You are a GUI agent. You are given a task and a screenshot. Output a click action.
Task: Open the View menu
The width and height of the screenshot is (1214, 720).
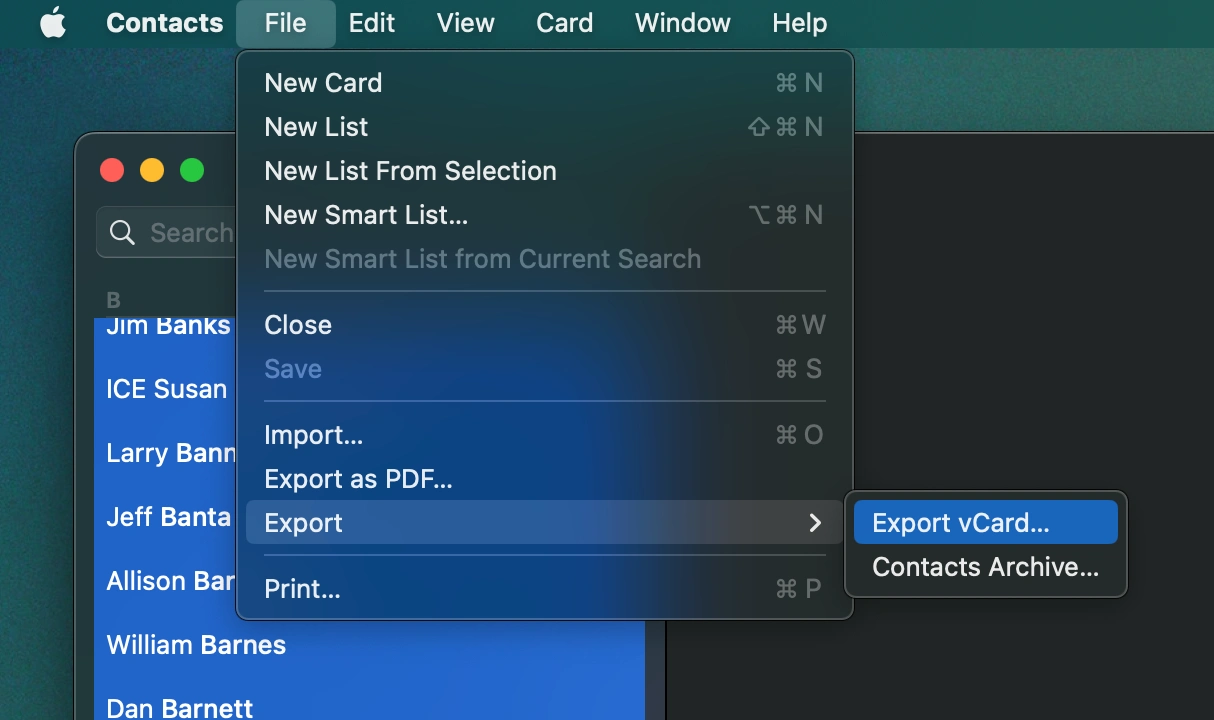tap(465, 23)
